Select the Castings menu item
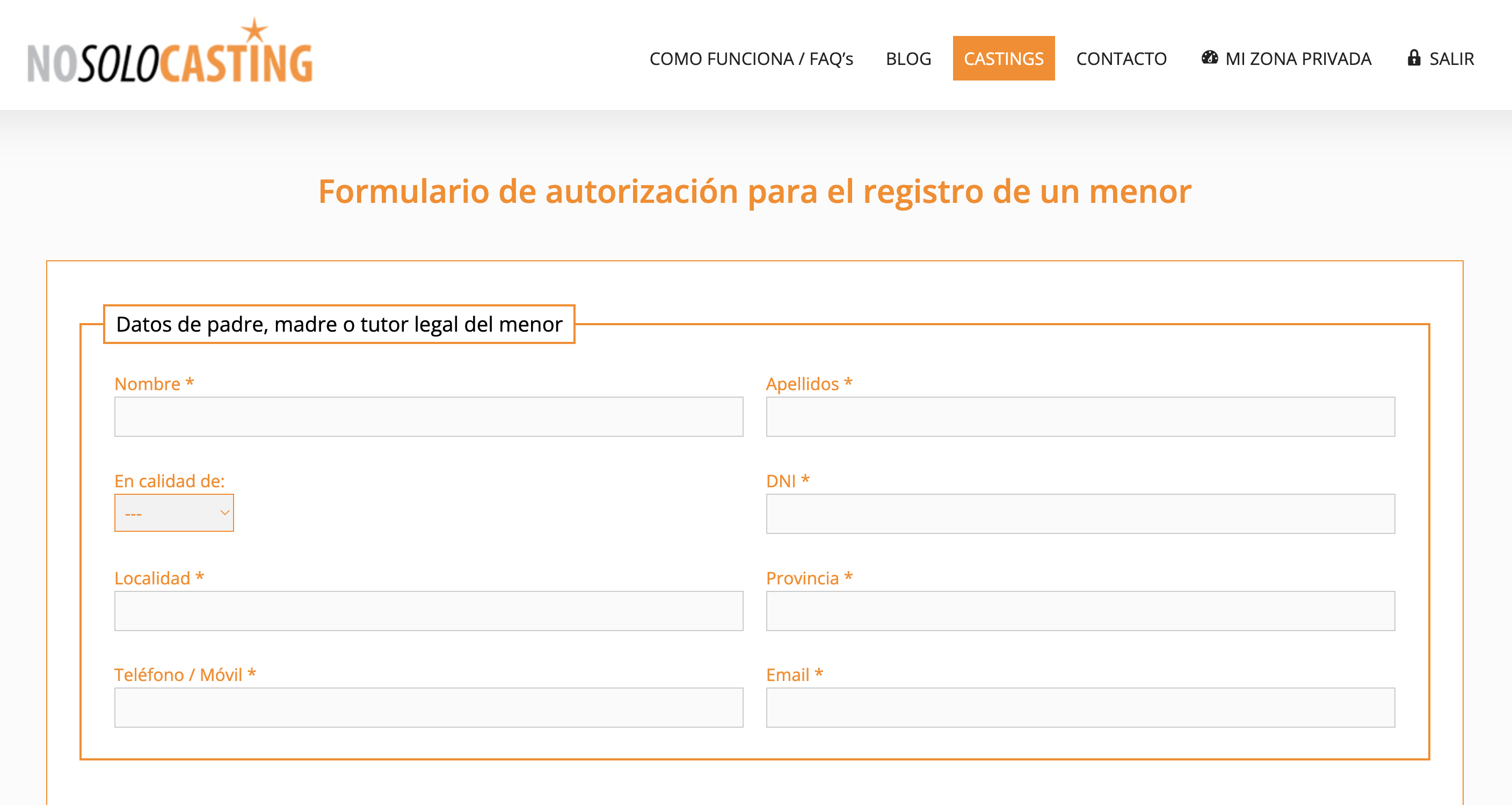 (1003, 58)
